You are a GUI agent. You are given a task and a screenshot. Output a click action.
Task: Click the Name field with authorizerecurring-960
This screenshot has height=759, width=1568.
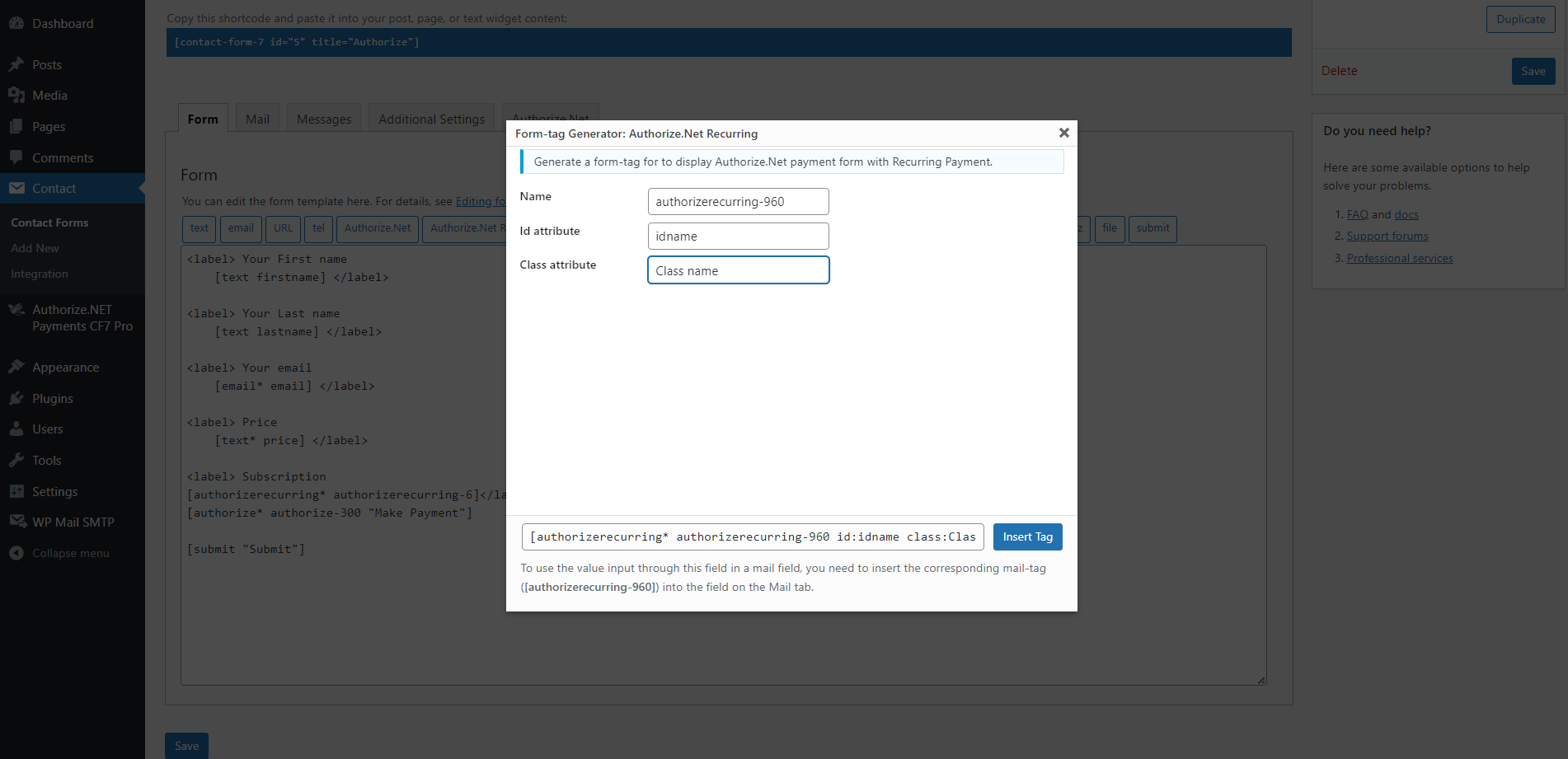738,202
